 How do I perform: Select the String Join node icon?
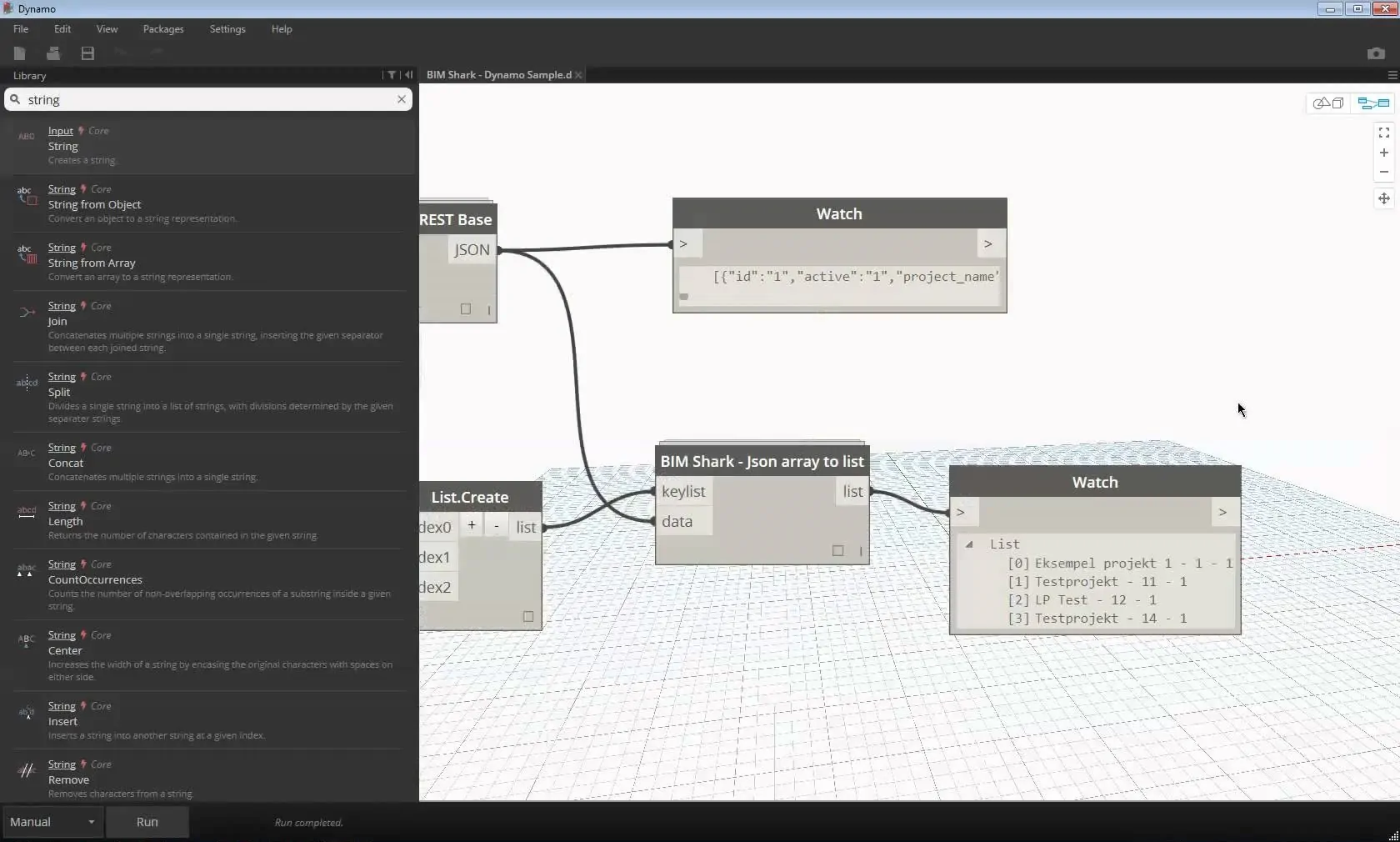27,313
